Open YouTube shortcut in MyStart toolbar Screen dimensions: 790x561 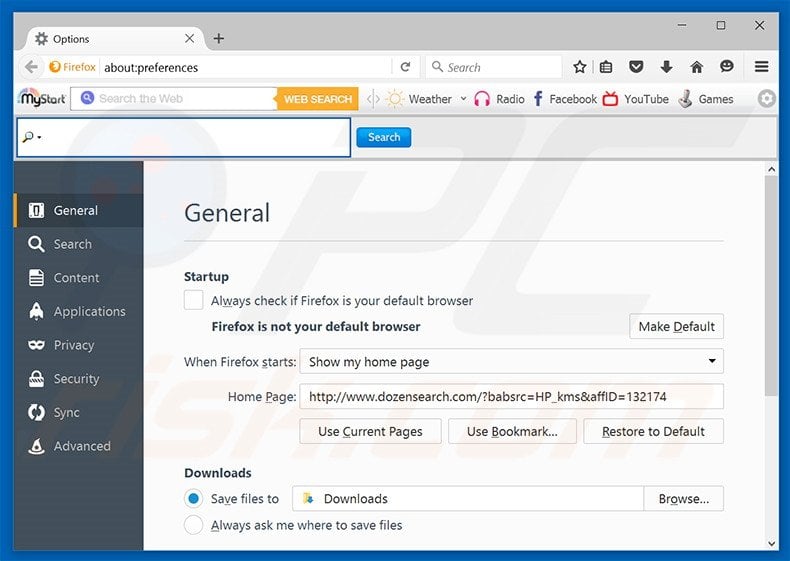click(x=636, y=99)
